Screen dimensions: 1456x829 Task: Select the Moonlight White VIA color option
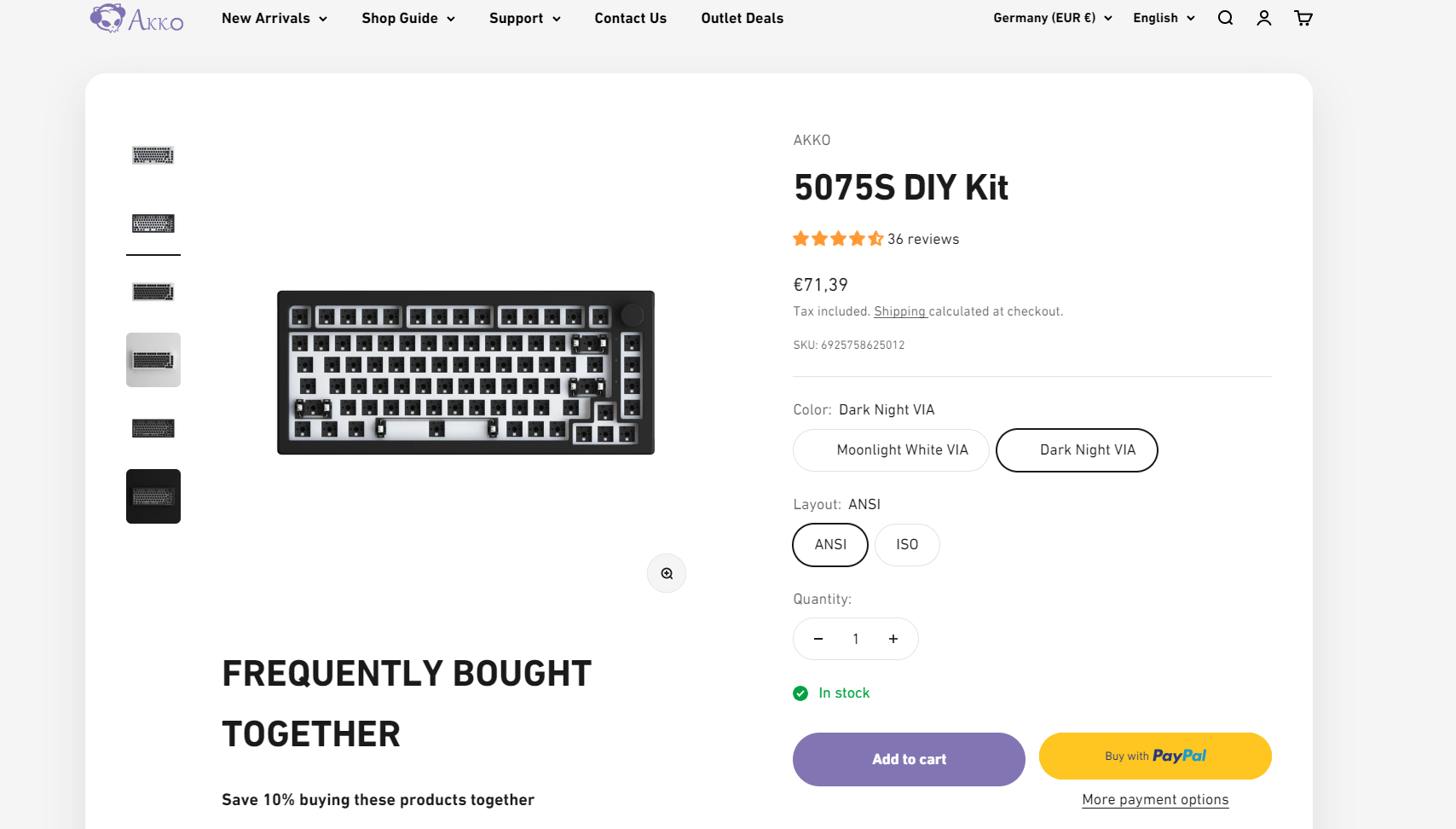[x=891, y=450]
